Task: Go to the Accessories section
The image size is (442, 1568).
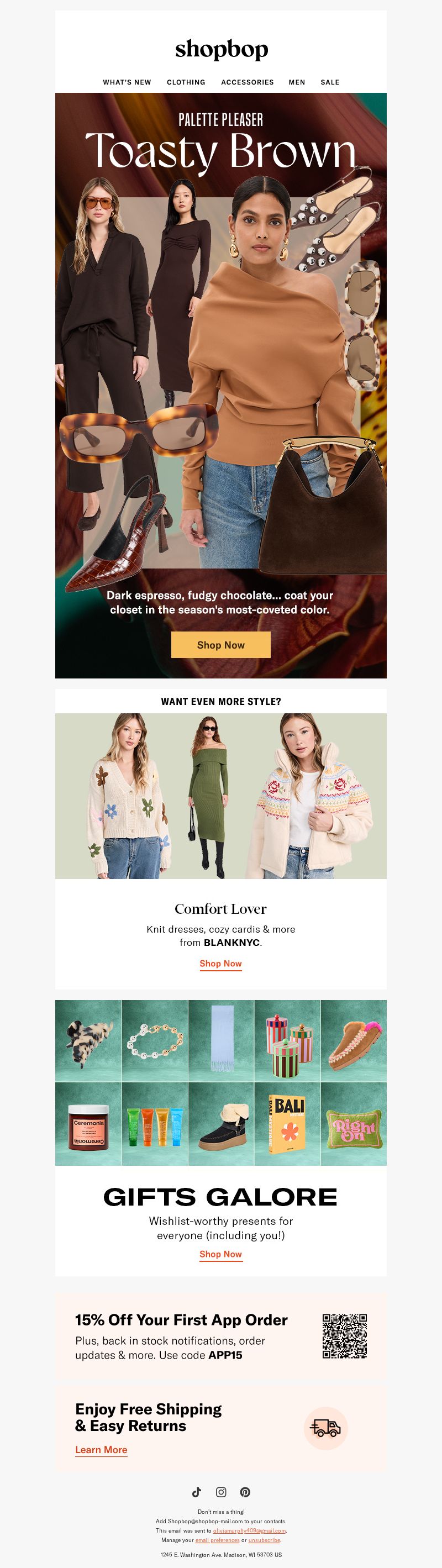Action: tap(247, 82)
